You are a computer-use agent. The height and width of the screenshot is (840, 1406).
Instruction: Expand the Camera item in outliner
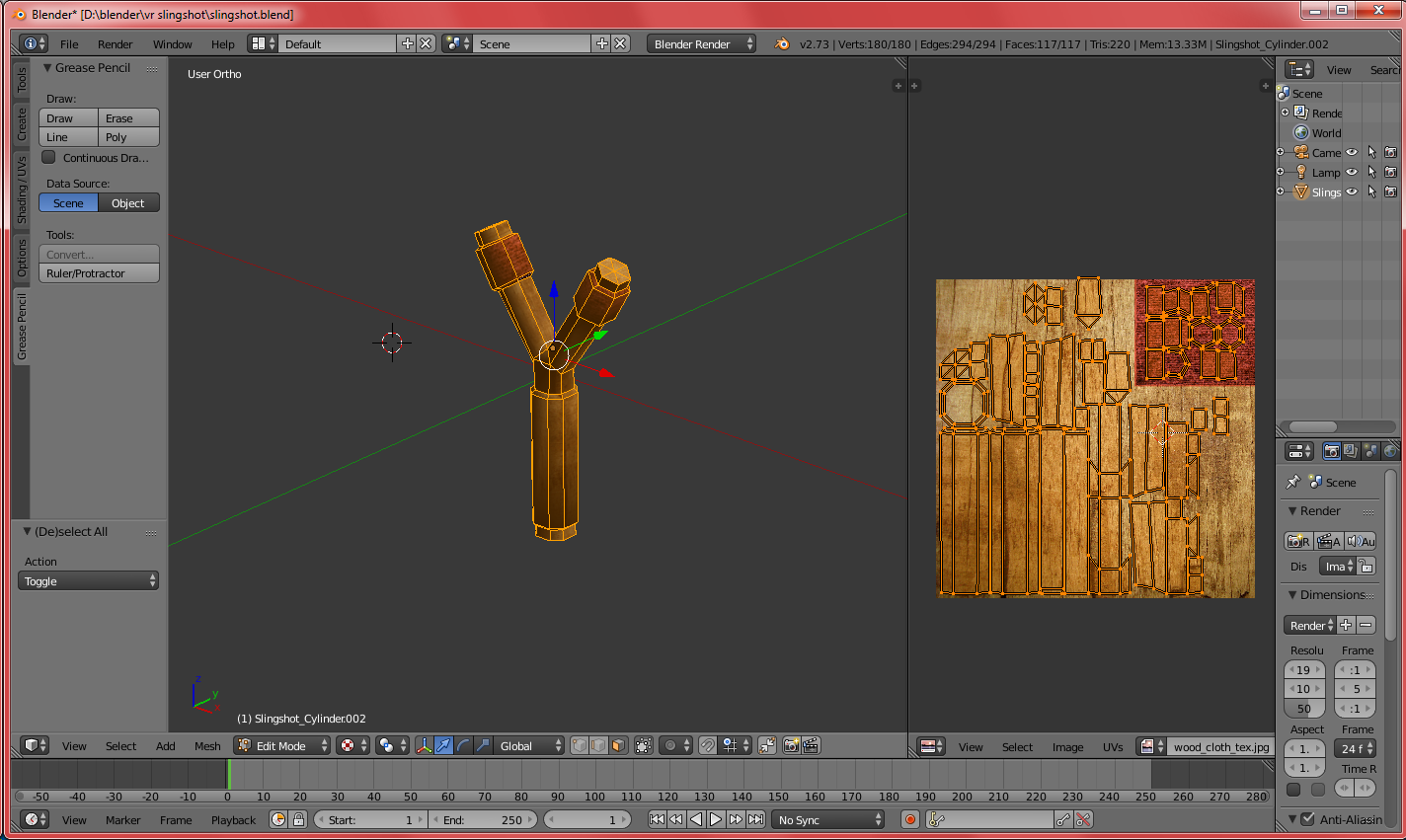point(1281,152)
